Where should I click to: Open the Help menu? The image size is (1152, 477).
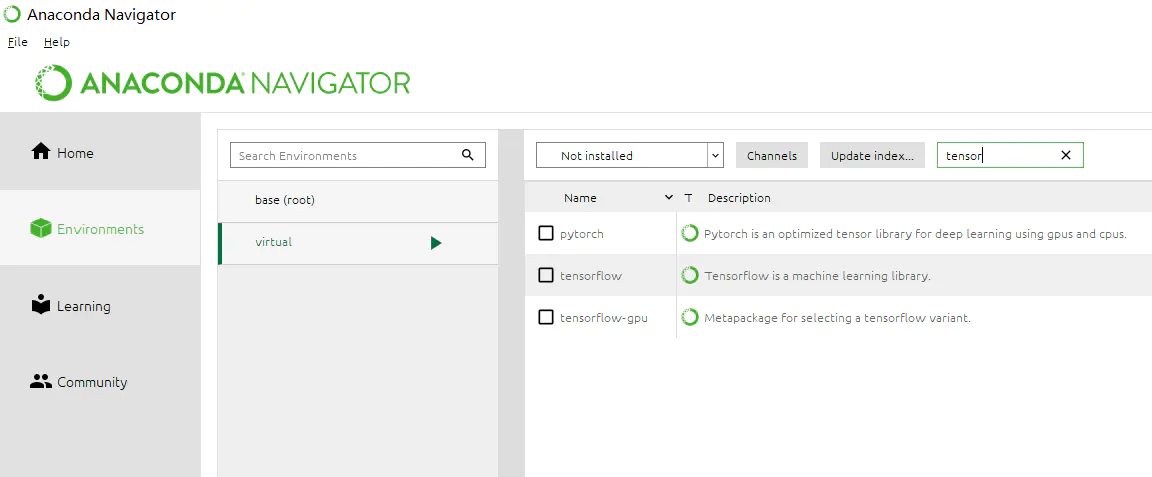(57, 42)
